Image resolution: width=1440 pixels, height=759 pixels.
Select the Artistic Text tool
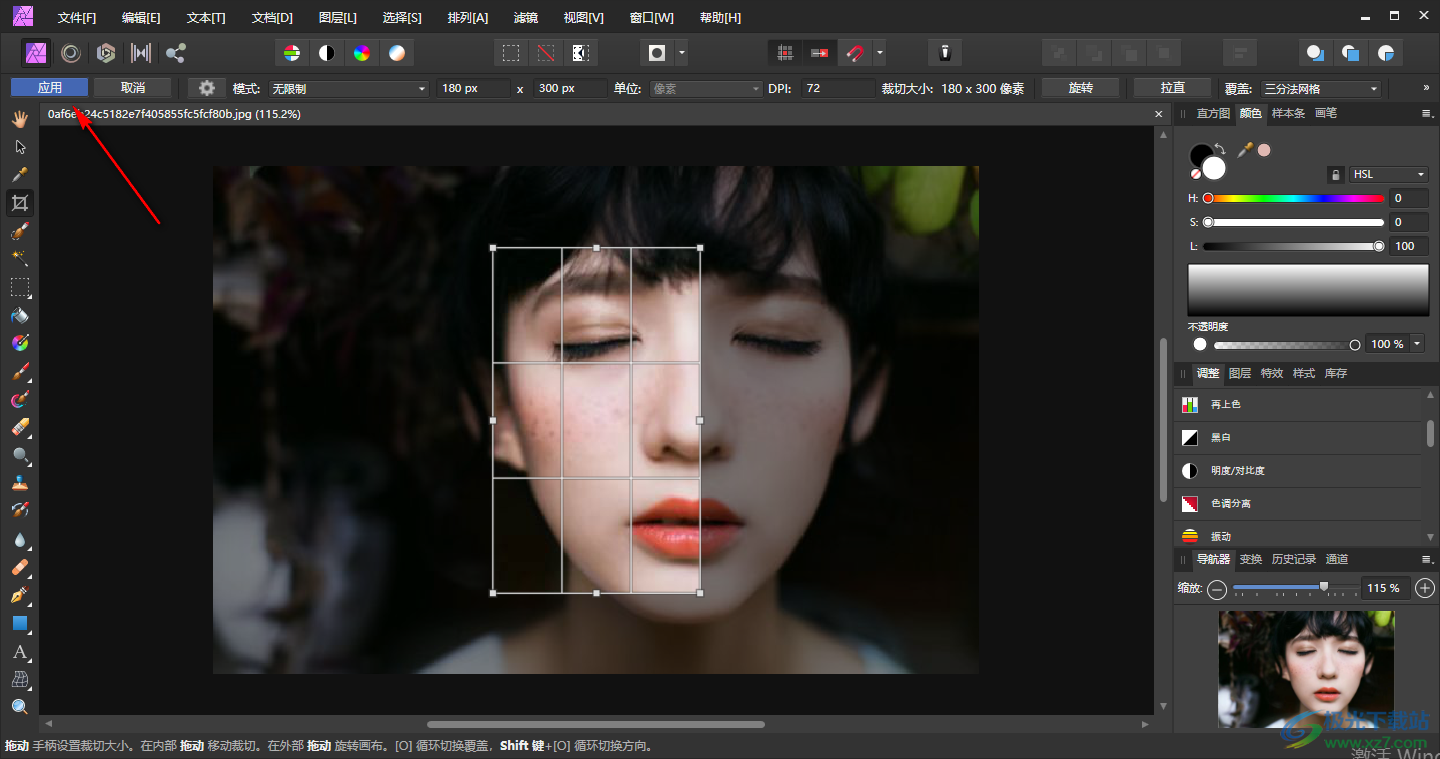coord(19,651)
